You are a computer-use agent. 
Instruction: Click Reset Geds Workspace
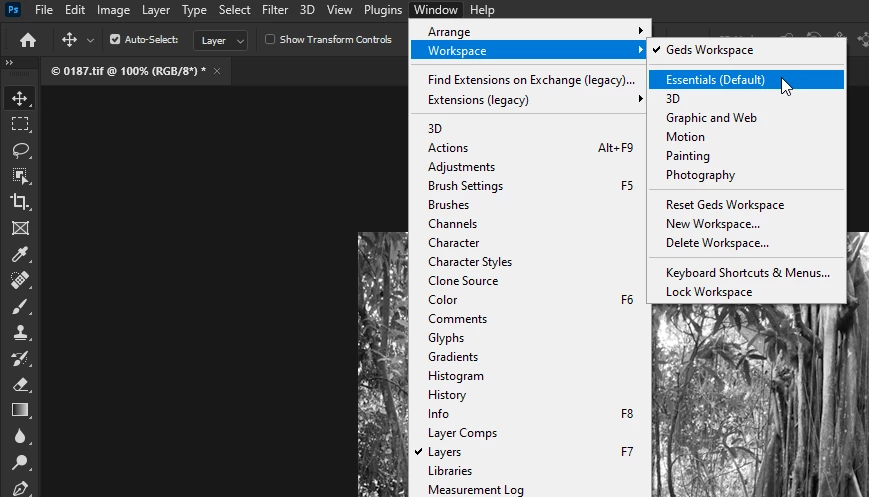coord(747,205)
